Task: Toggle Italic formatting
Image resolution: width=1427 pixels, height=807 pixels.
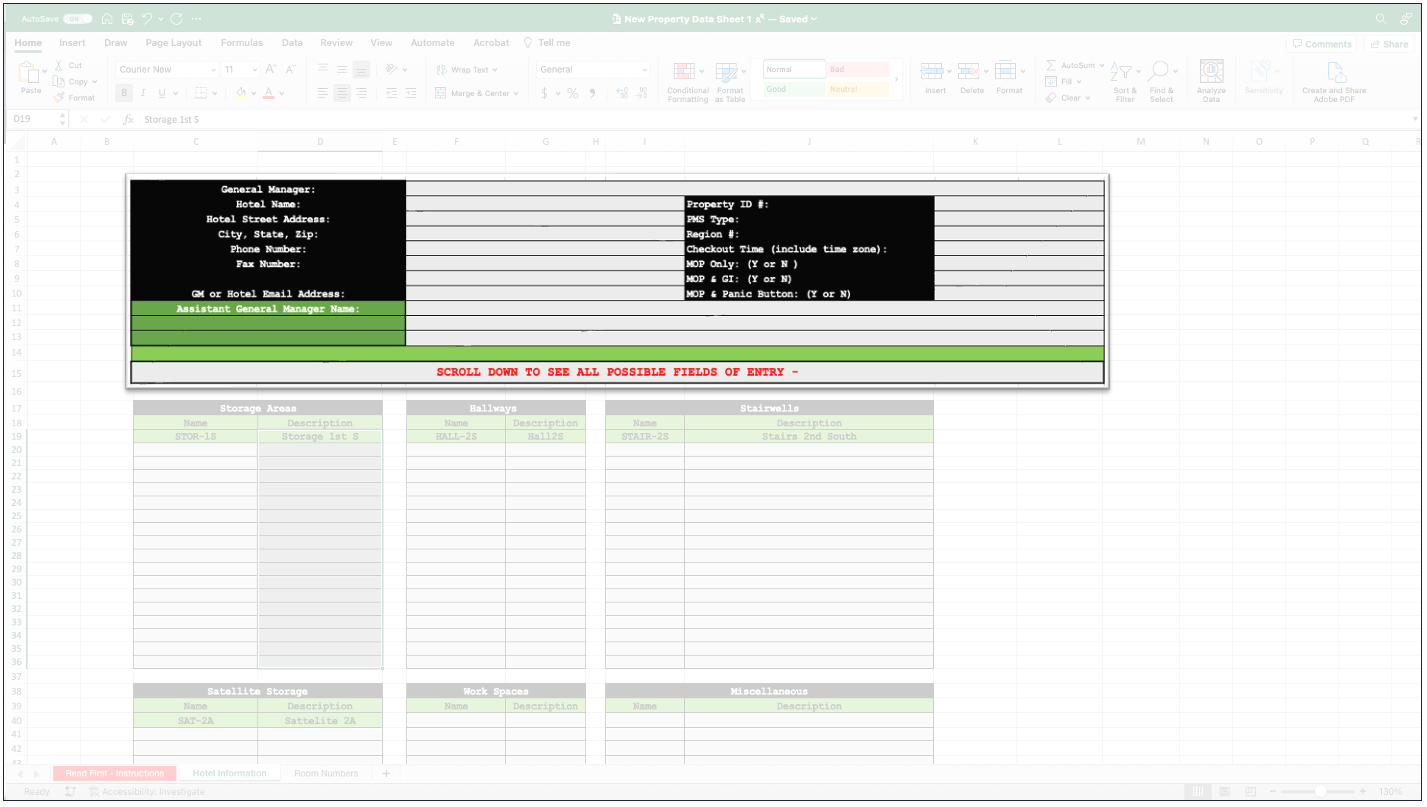Action: pos(143,93)
